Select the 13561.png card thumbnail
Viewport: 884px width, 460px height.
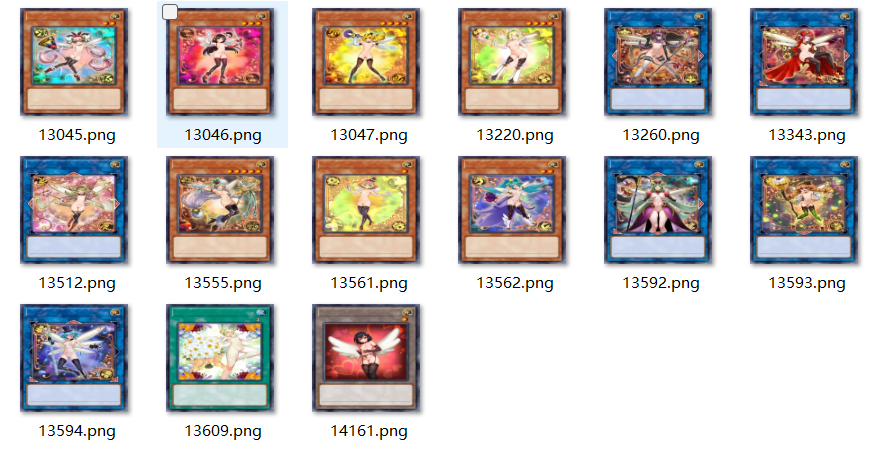tap(366, 210)
